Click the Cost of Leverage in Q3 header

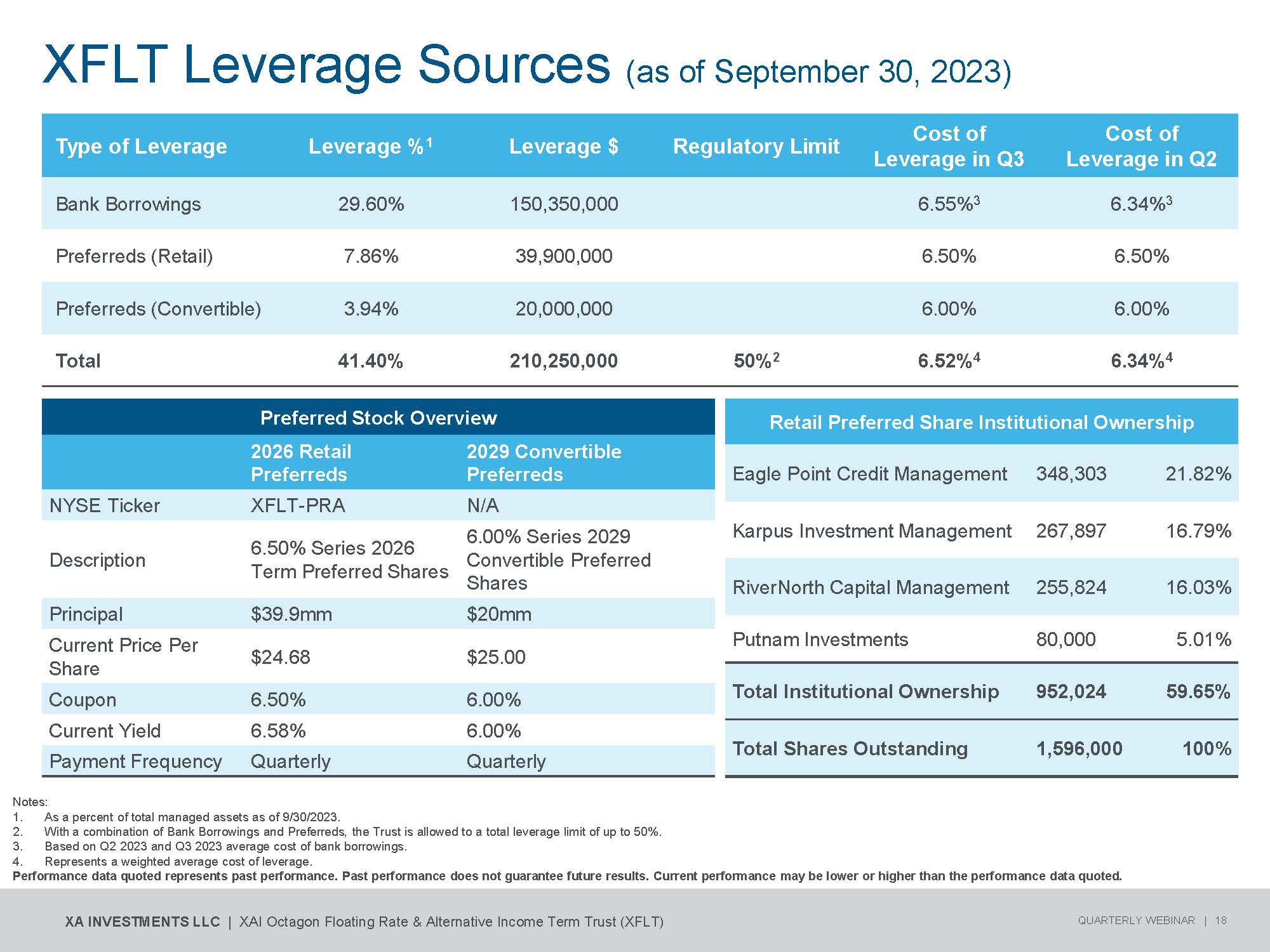[949, 146]
